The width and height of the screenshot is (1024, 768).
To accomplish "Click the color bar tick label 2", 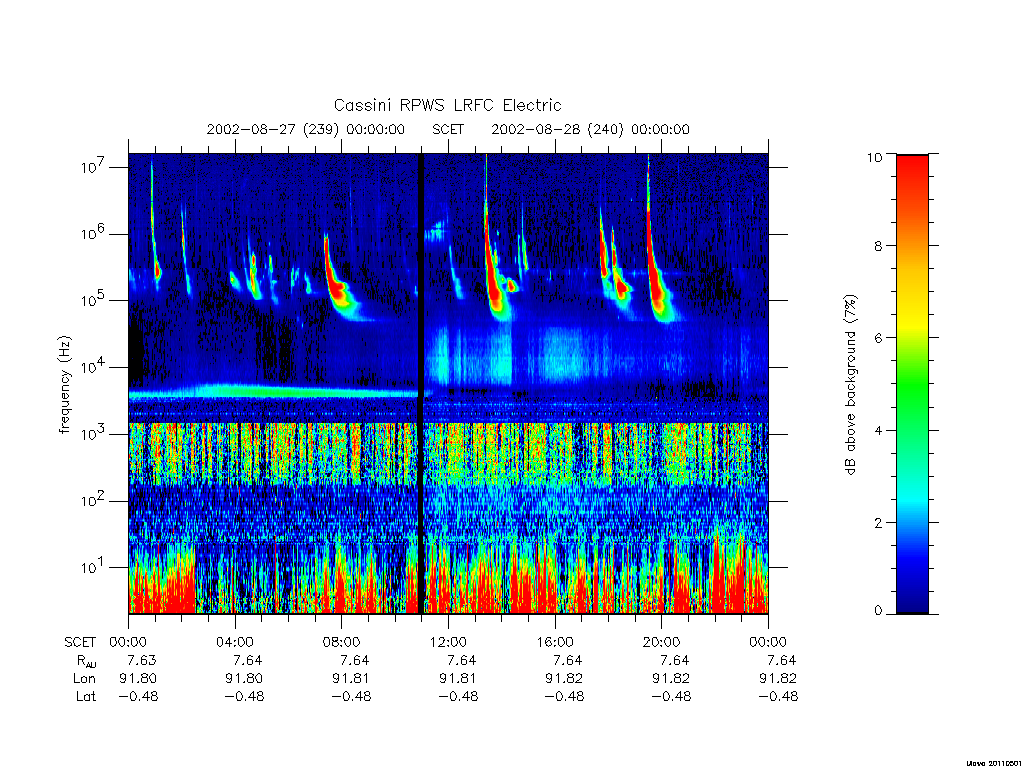I will click(x=878, y=522).
